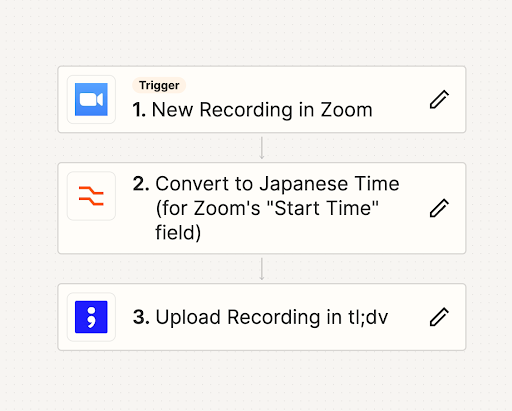The height and width of the screenshot is (411, 512).
Task: Click empty canvas below the tl;dv step
Action: pos(262,382)
